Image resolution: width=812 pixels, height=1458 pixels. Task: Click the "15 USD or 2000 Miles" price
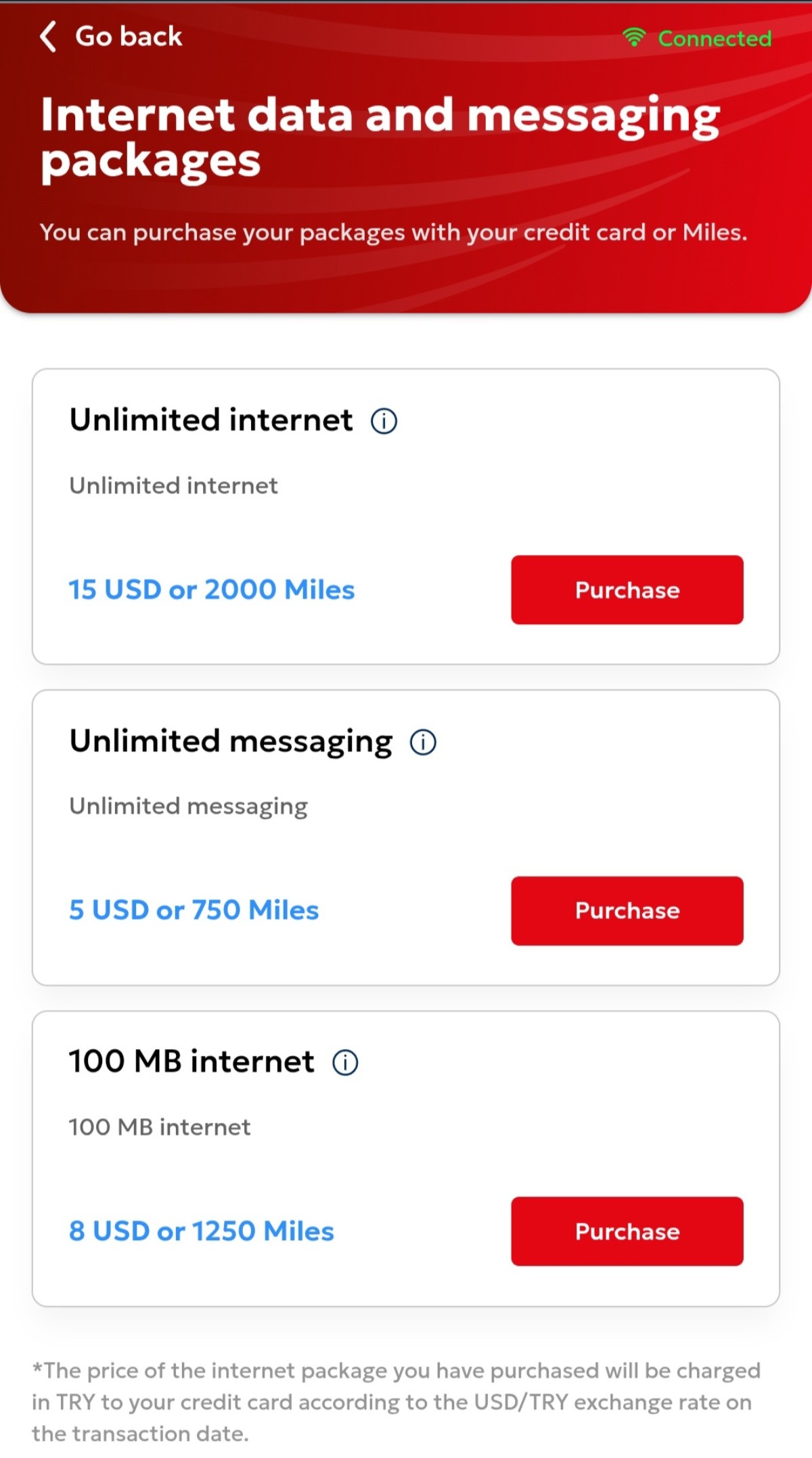point(212,590)
